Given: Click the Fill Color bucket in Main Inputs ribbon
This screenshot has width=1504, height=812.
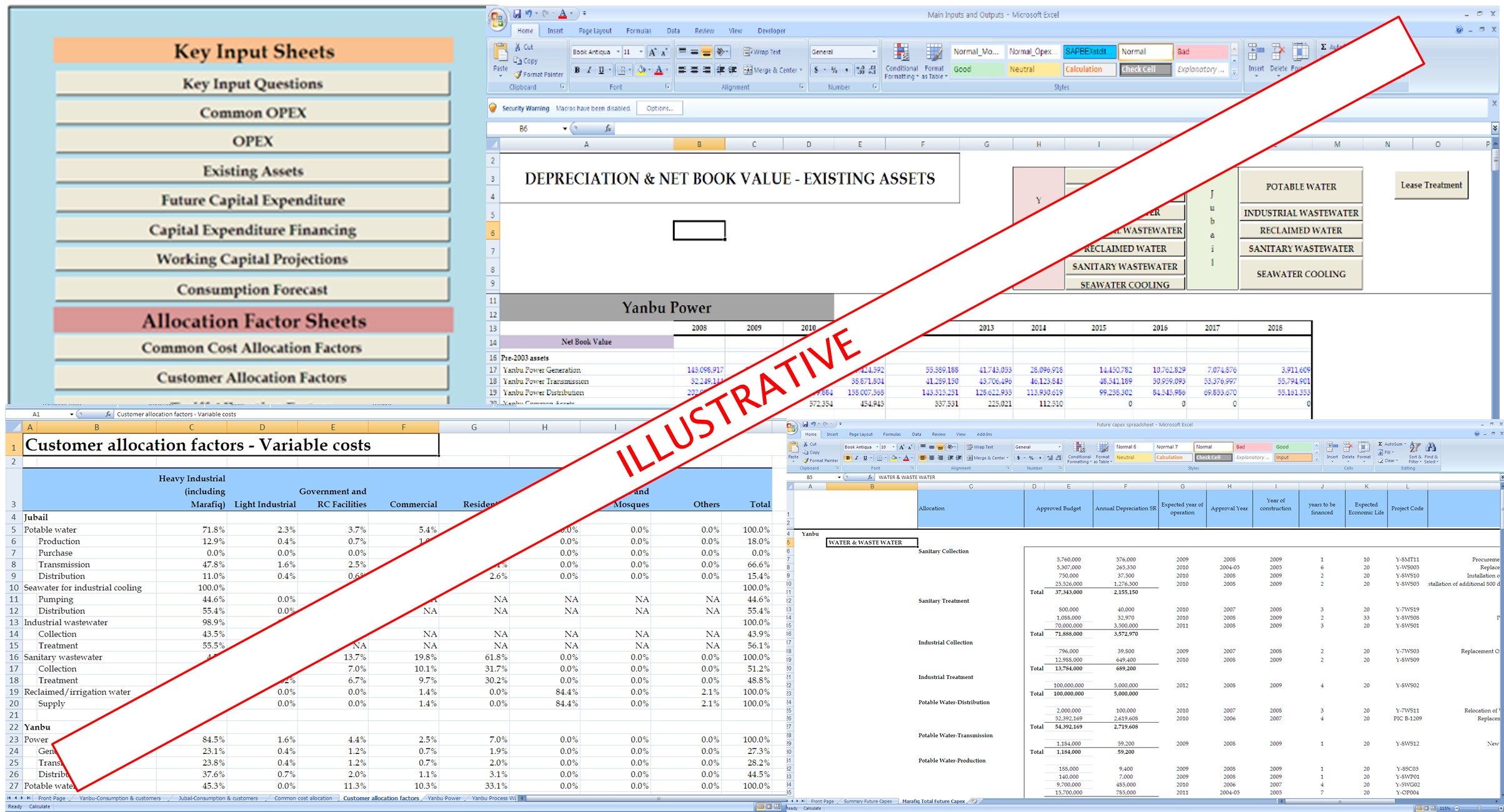Looking at the screenshot, I should [640, 71].
